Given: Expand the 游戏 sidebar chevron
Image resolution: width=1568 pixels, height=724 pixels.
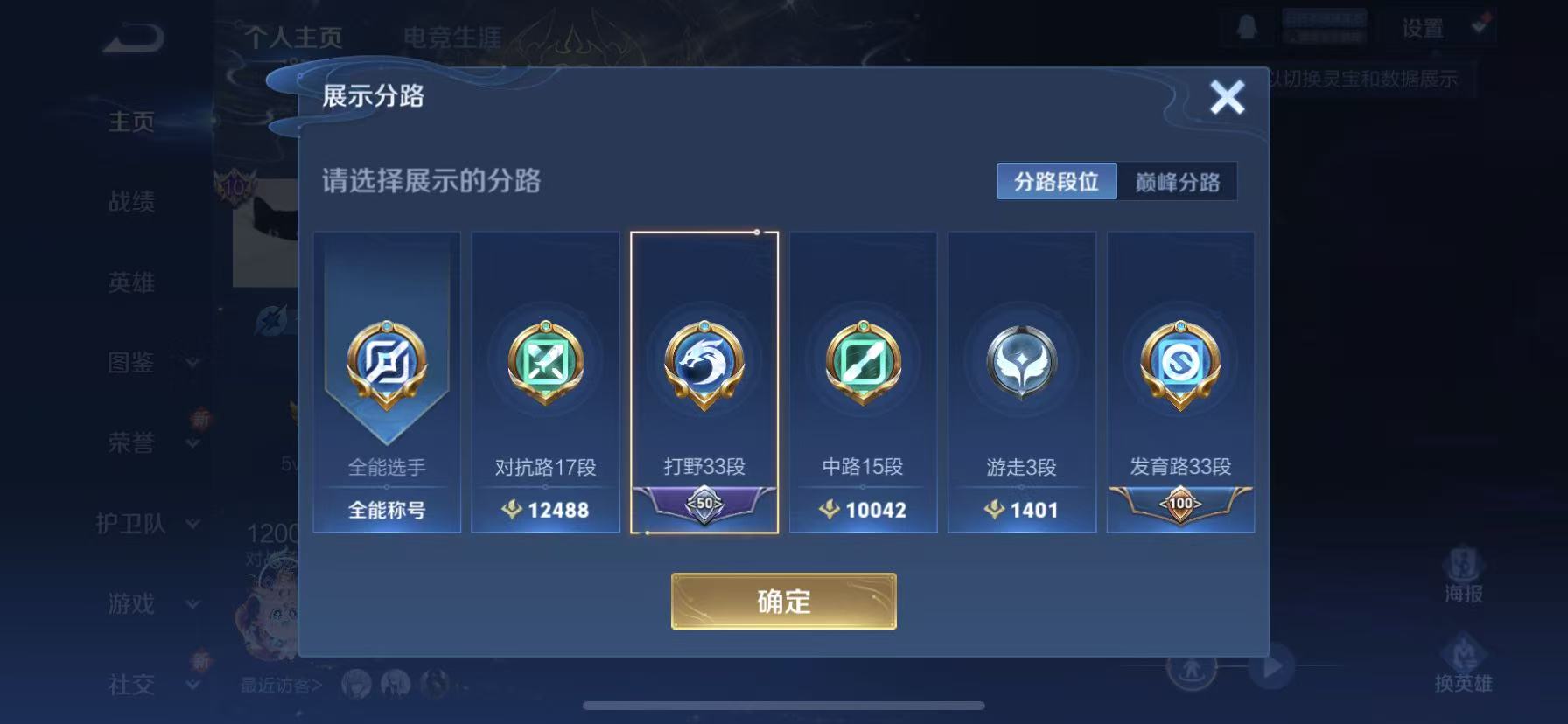Looking at the screenshot, I should pos(192,603).
